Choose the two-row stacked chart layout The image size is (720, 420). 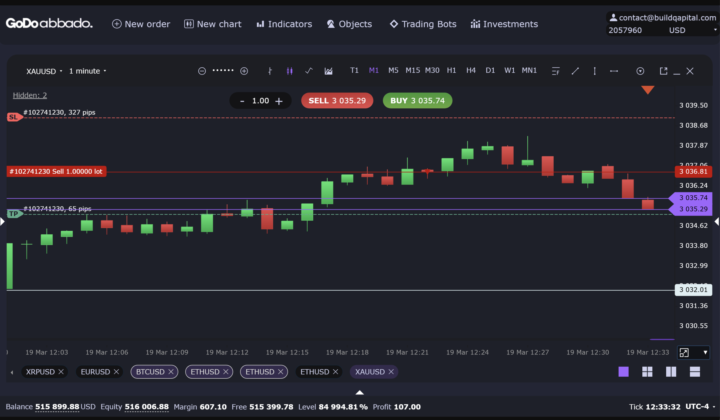point(695,372)
